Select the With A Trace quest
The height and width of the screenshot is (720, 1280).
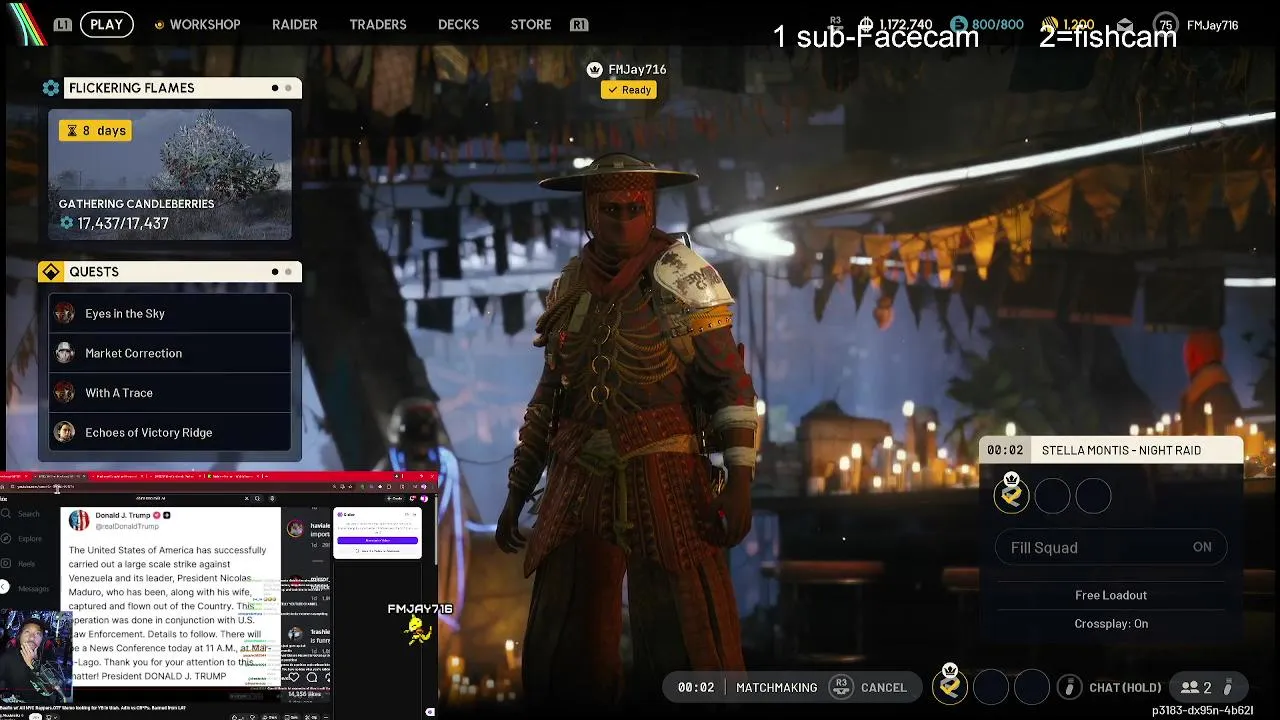pyautogui.click(x=170, y=393)
